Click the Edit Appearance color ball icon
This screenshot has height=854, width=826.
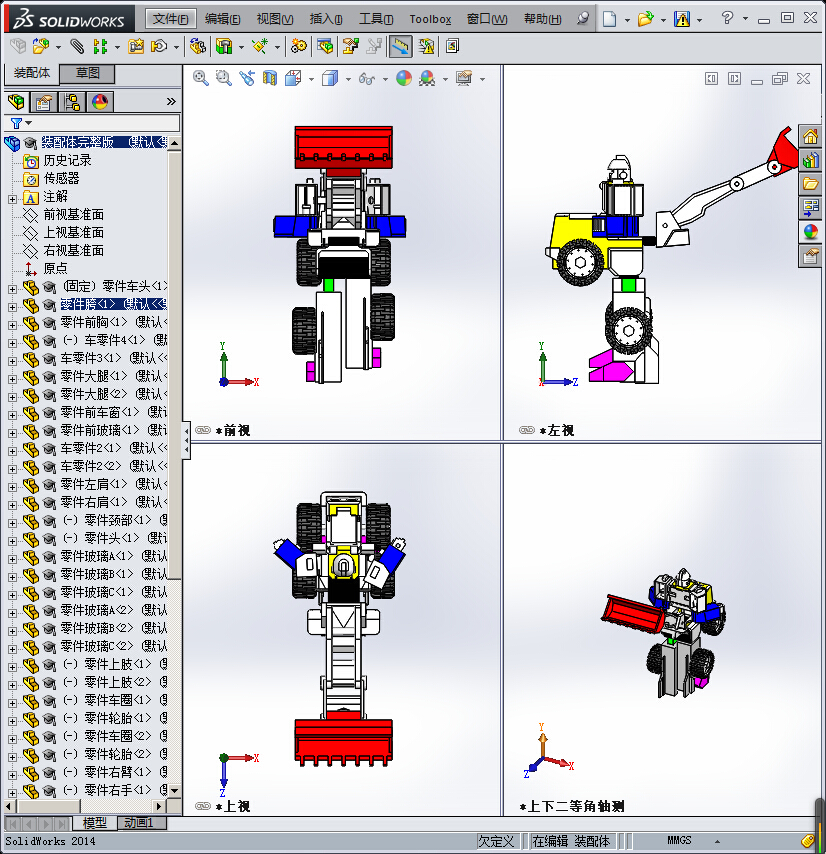point(404,78)
